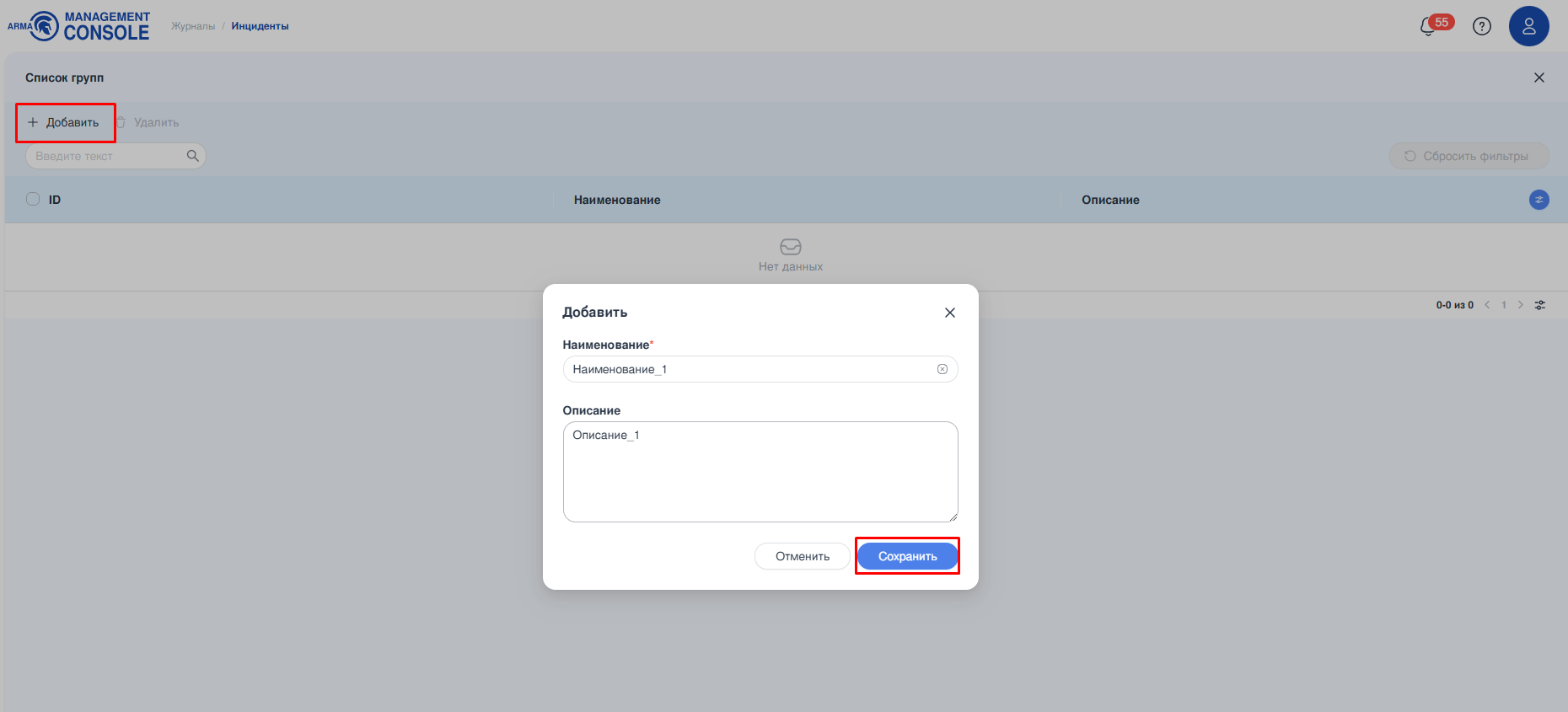This screenshot has height=712, width=1568.
Task: Click the ARMA Management Console logo
Action: point(79,26)
